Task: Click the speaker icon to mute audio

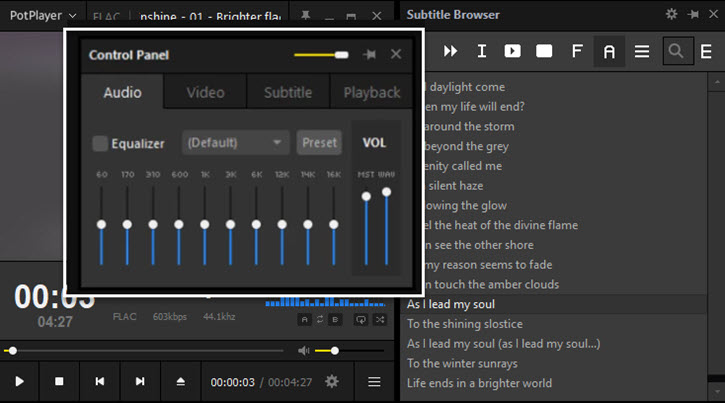Action: (304, 351)
